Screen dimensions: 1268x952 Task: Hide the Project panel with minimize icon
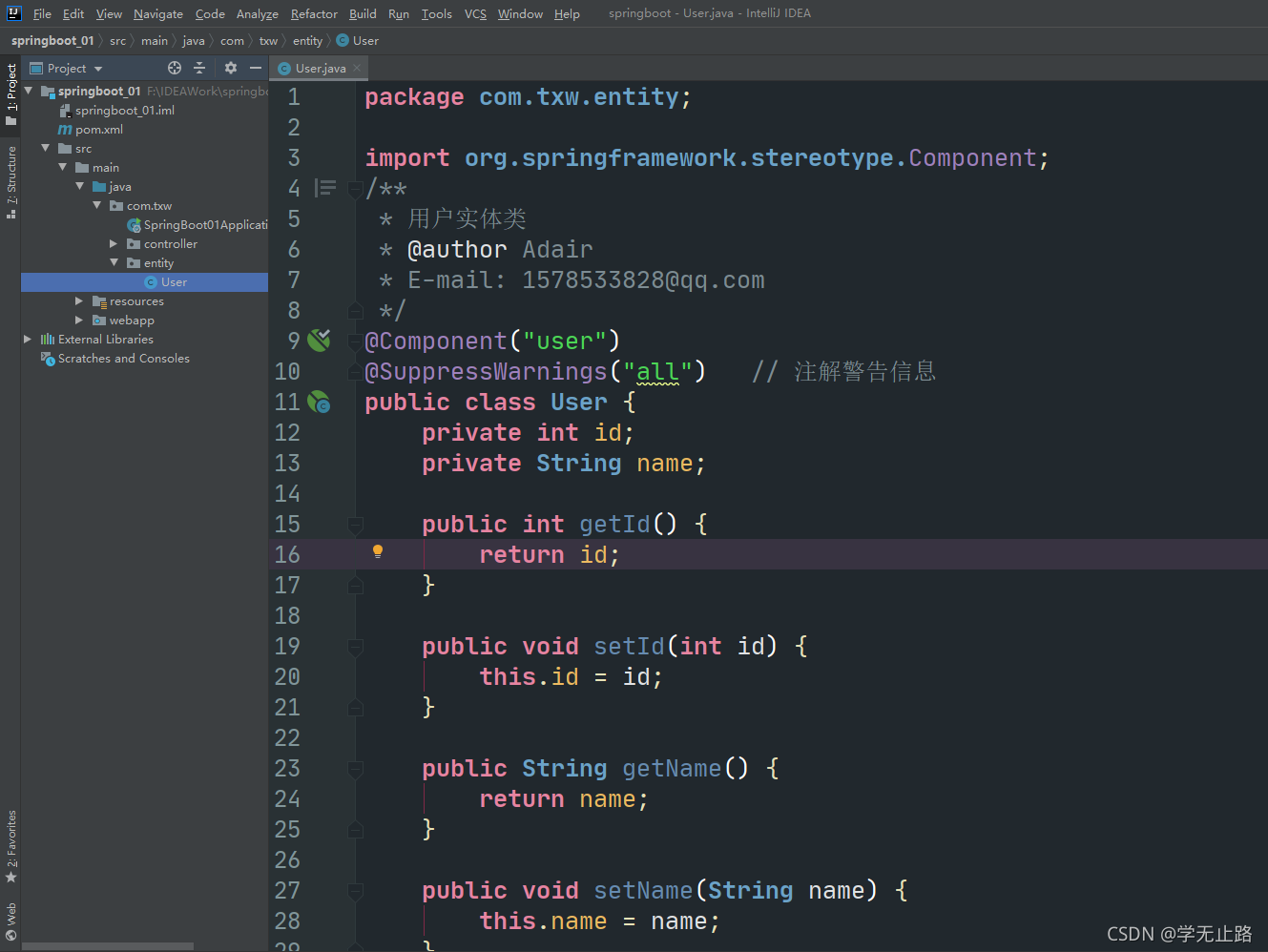[255, 68]
